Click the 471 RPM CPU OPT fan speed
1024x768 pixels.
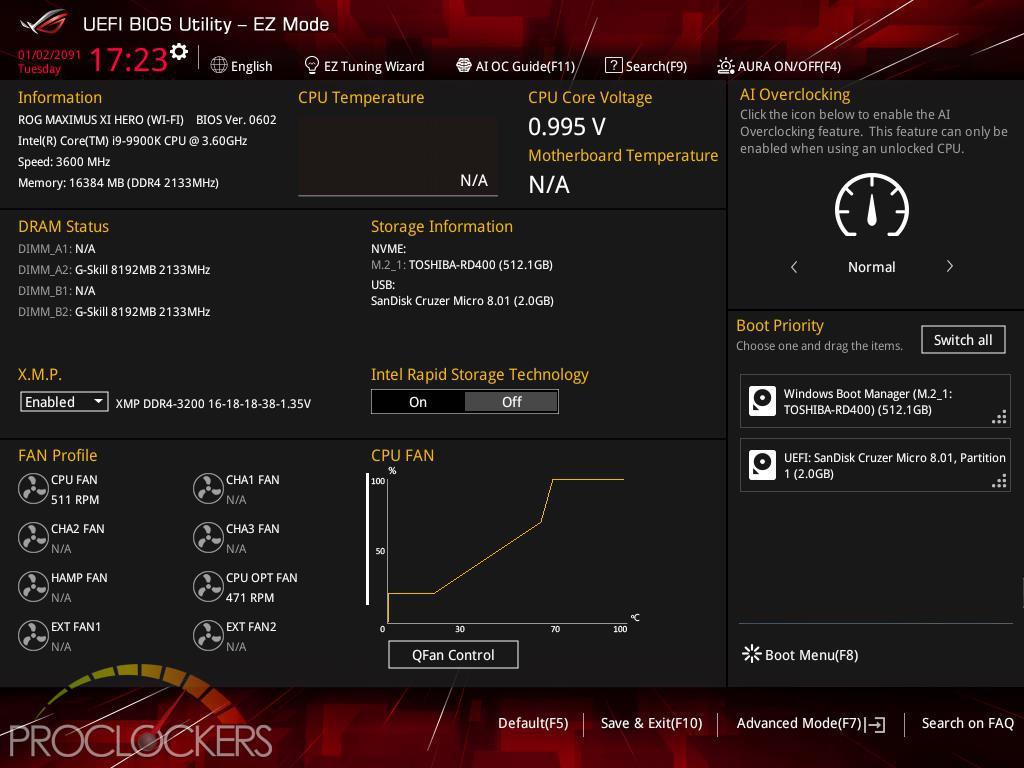coord(250,598)
